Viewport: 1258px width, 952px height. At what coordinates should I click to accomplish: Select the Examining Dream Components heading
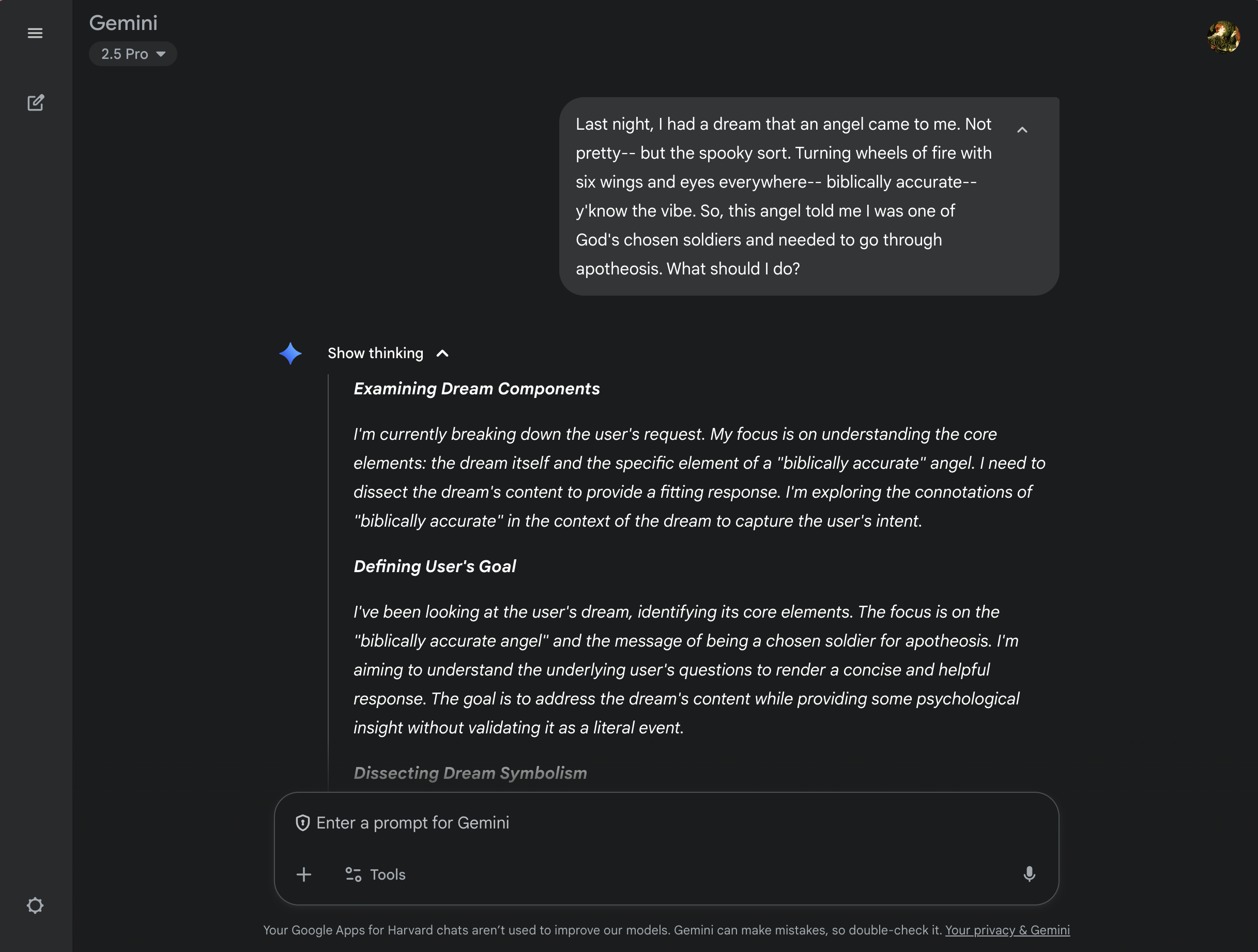tap(477, 389)
